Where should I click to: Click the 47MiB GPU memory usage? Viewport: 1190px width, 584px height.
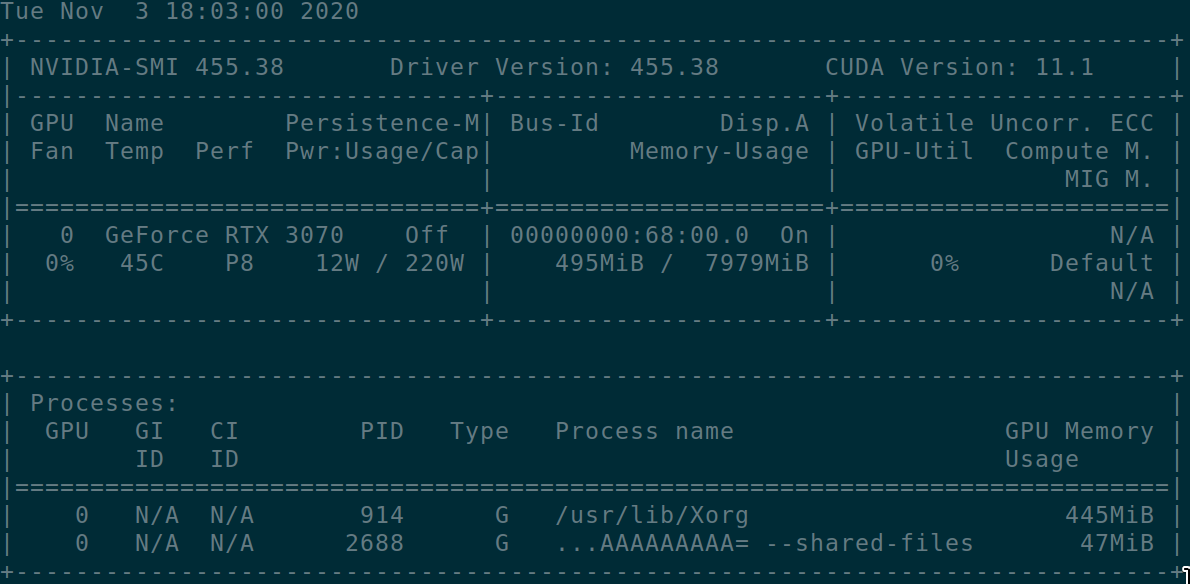tap(1116, 544)
